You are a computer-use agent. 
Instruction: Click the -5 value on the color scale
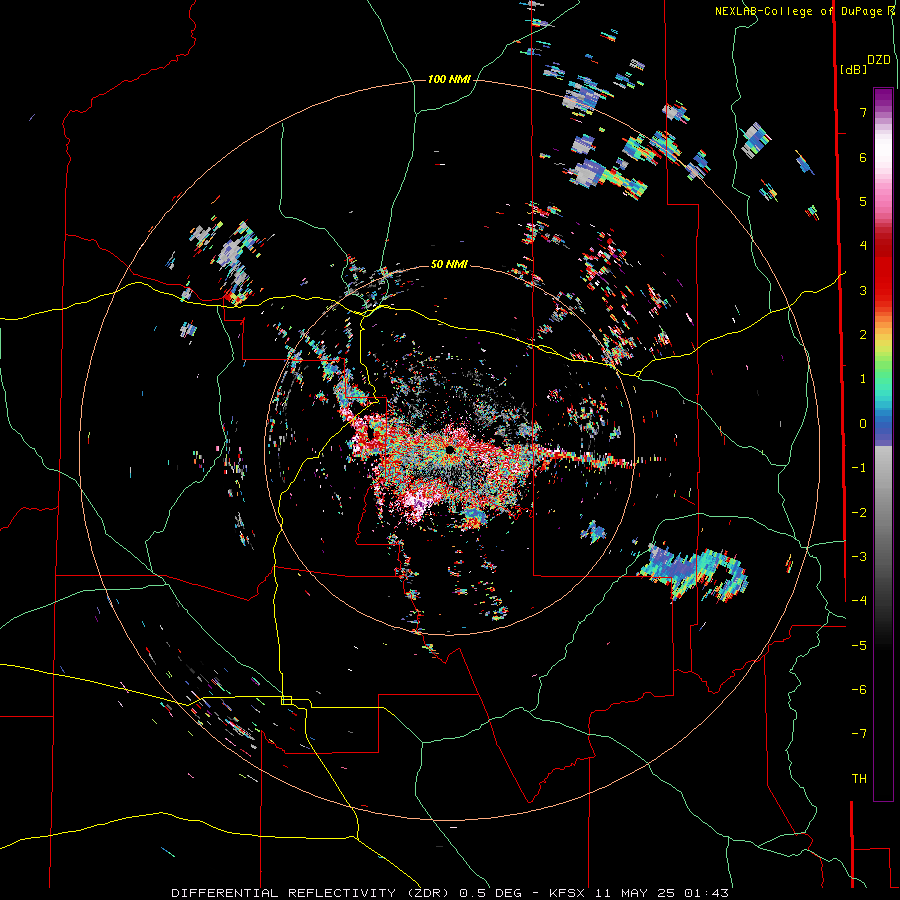click(x=859, y=646)
